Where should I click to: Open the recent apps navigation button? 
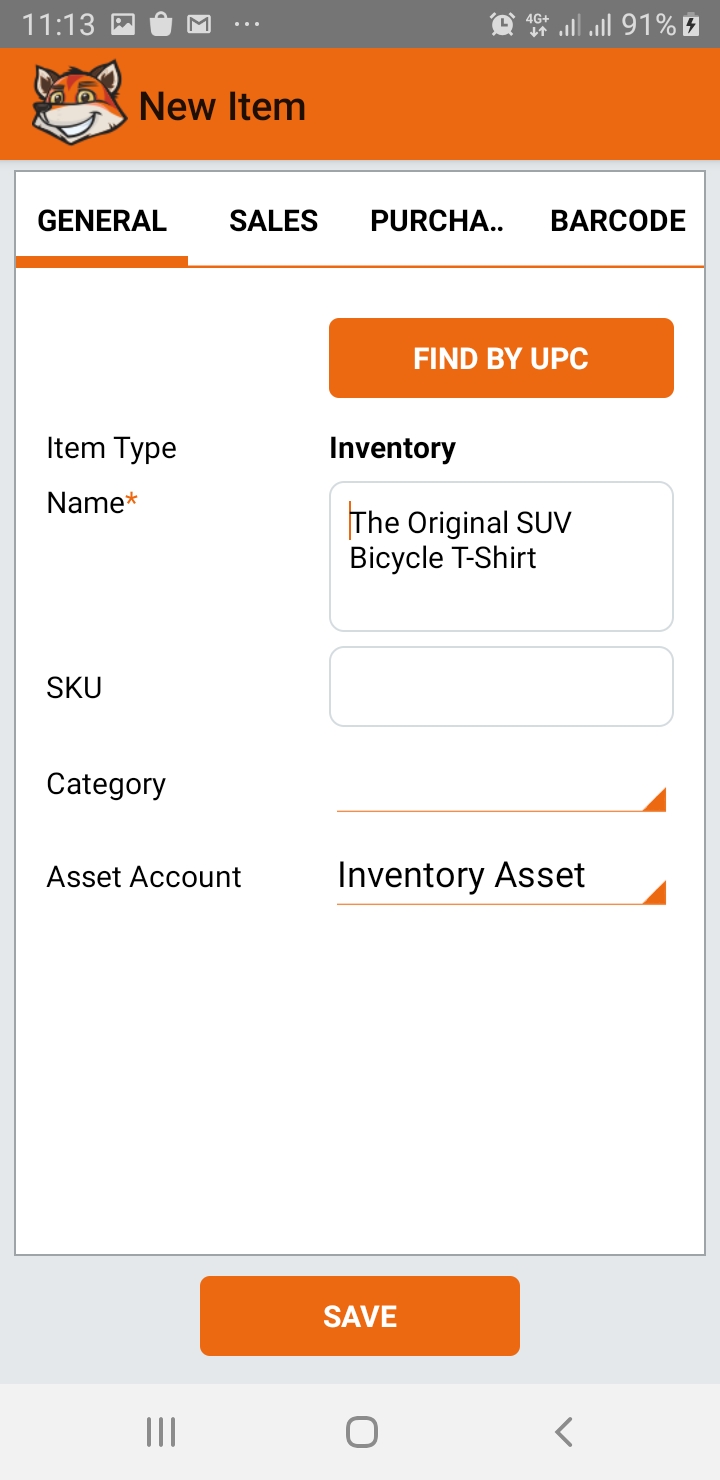tap(161, 1432)
